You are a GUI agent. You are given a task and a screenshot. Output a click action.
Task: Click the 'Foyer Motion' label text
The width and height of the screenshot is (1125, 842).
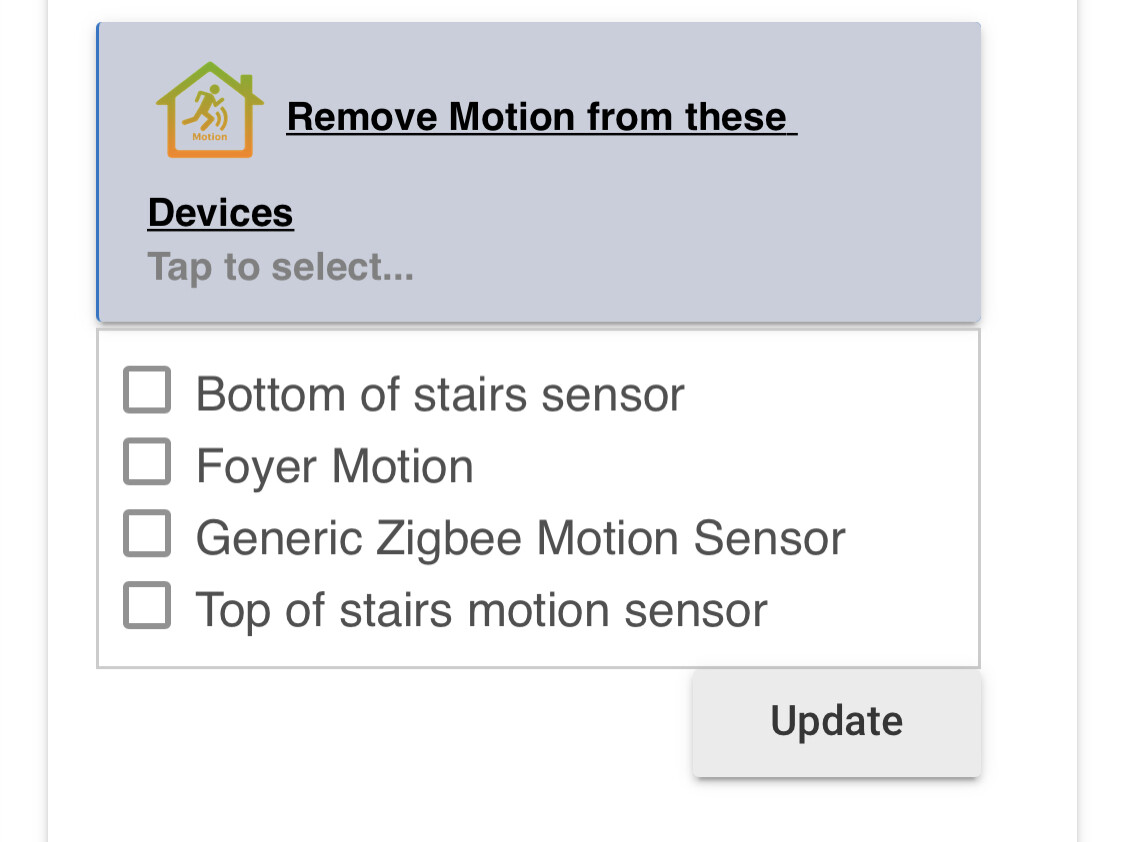[334, 466]
